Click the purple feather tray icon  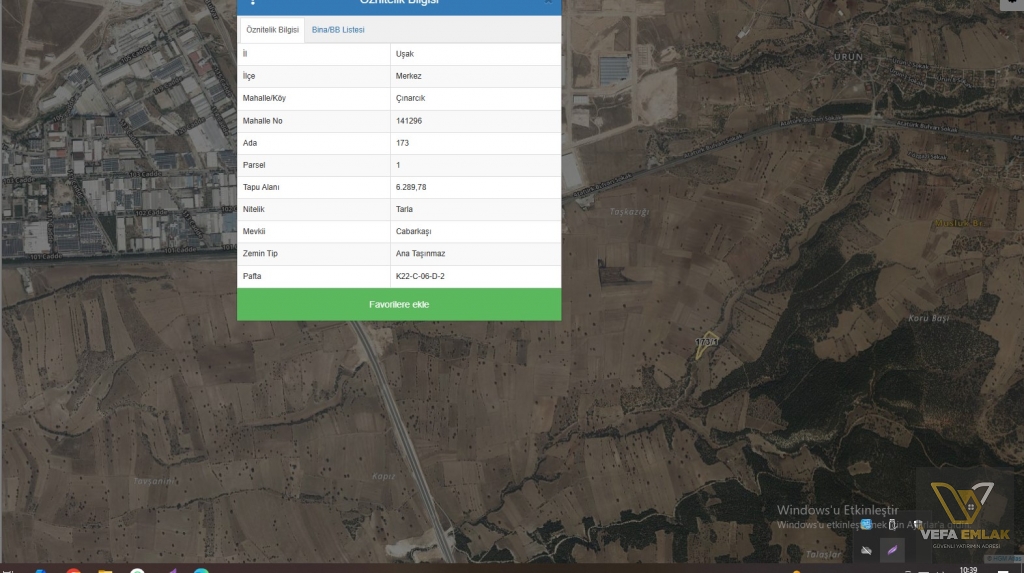pos(892,550)
